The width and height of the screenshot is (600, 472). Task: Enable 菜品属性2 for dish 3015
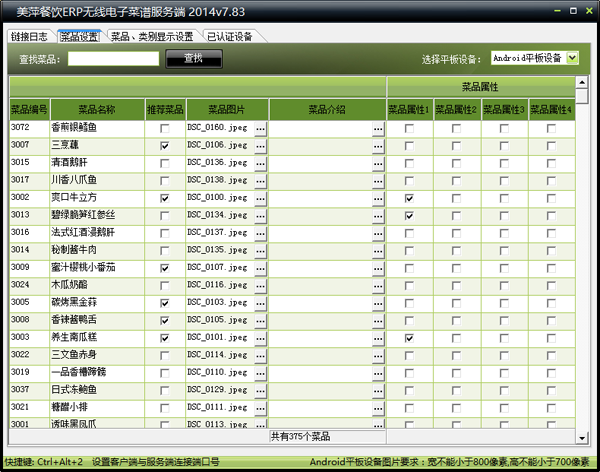(456, 163)
